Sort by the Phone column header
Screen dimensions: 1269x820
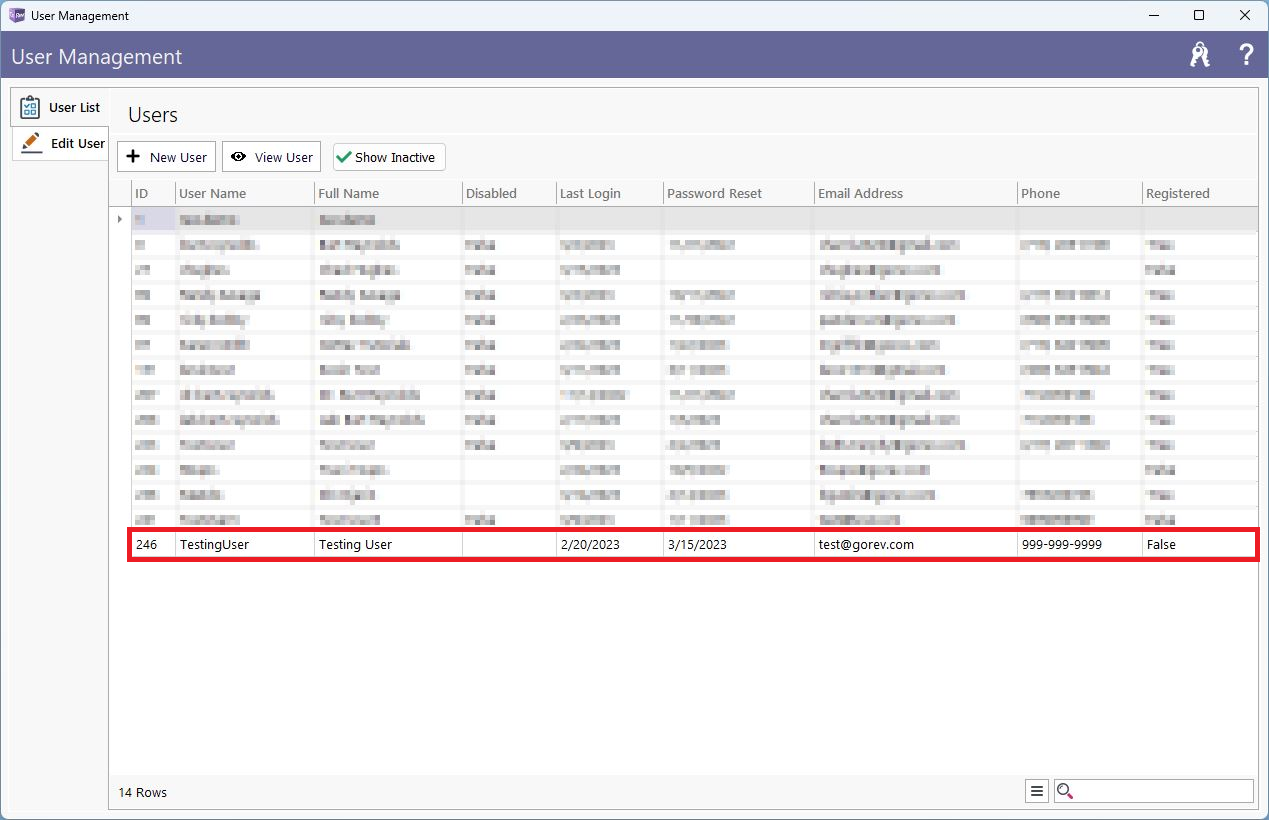tap(1079, 193)
